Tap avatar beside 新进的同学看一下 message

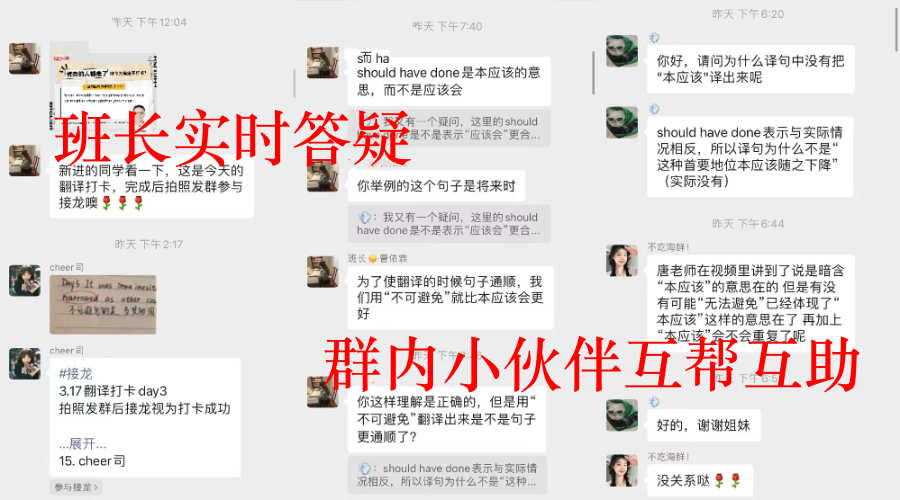pos(25,160)
